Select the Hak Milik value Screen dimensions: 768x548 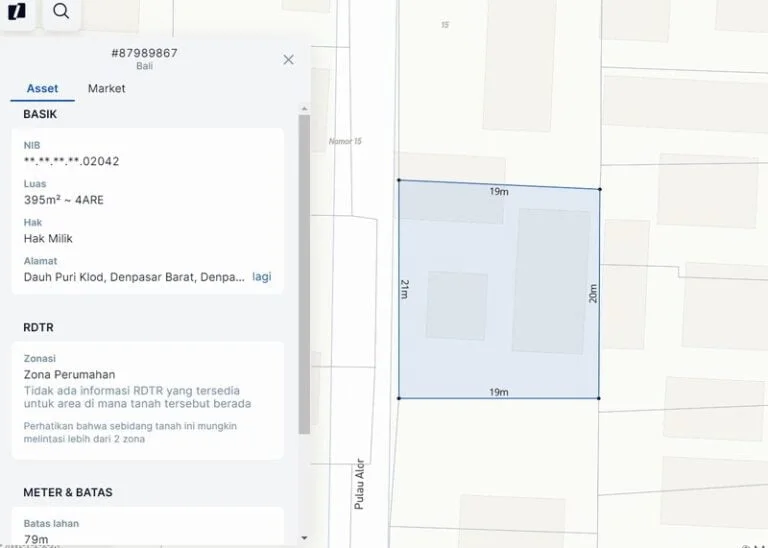[x=48, y=238]
